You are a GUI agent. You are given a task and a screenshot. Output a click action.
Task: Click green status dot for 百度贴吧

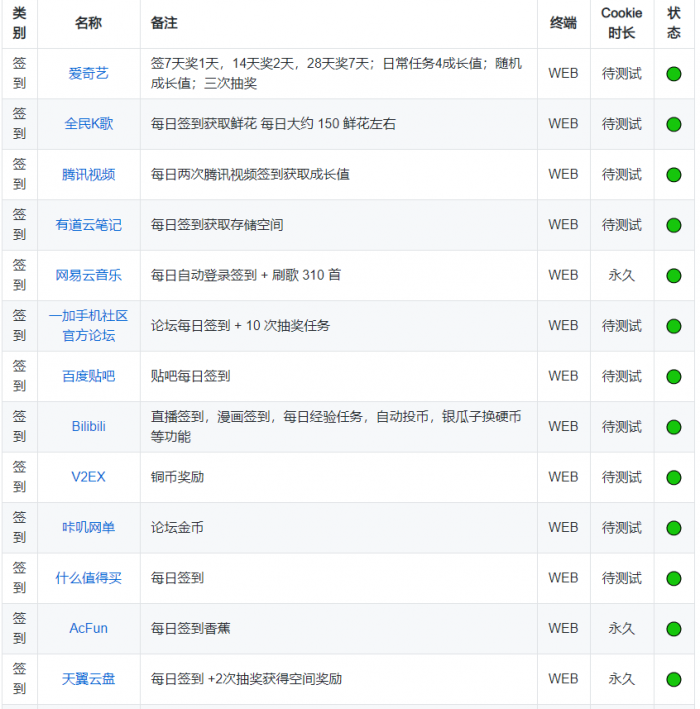pos(674,377)
